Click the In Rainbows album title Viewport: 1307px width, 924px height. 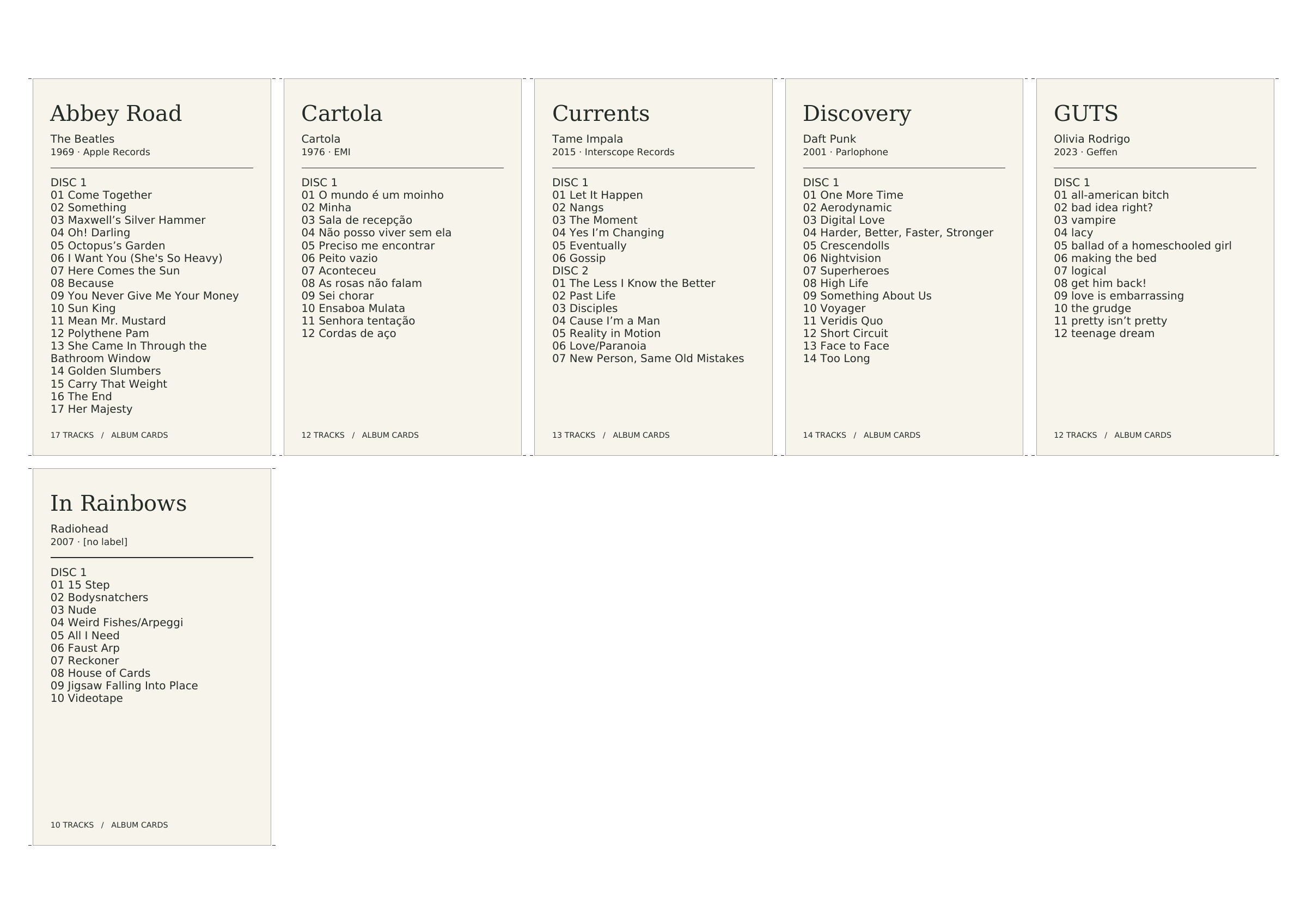[118, 504]
